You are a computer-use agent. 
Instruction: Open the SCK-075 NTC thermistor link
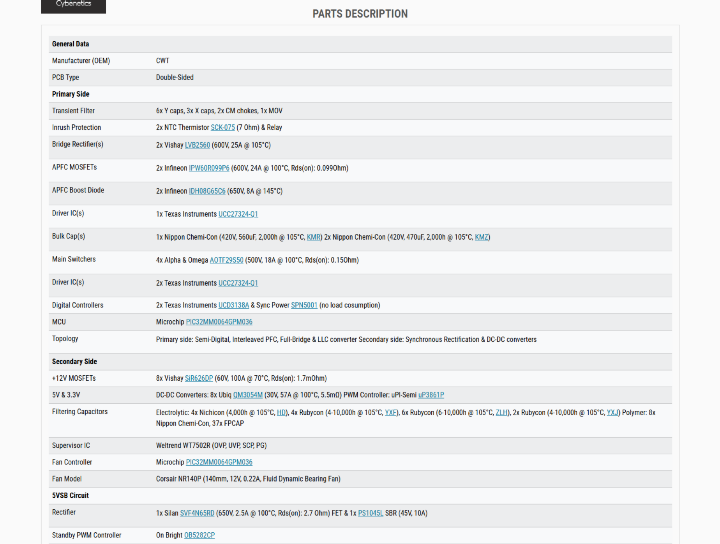click(x=223, y=128)
